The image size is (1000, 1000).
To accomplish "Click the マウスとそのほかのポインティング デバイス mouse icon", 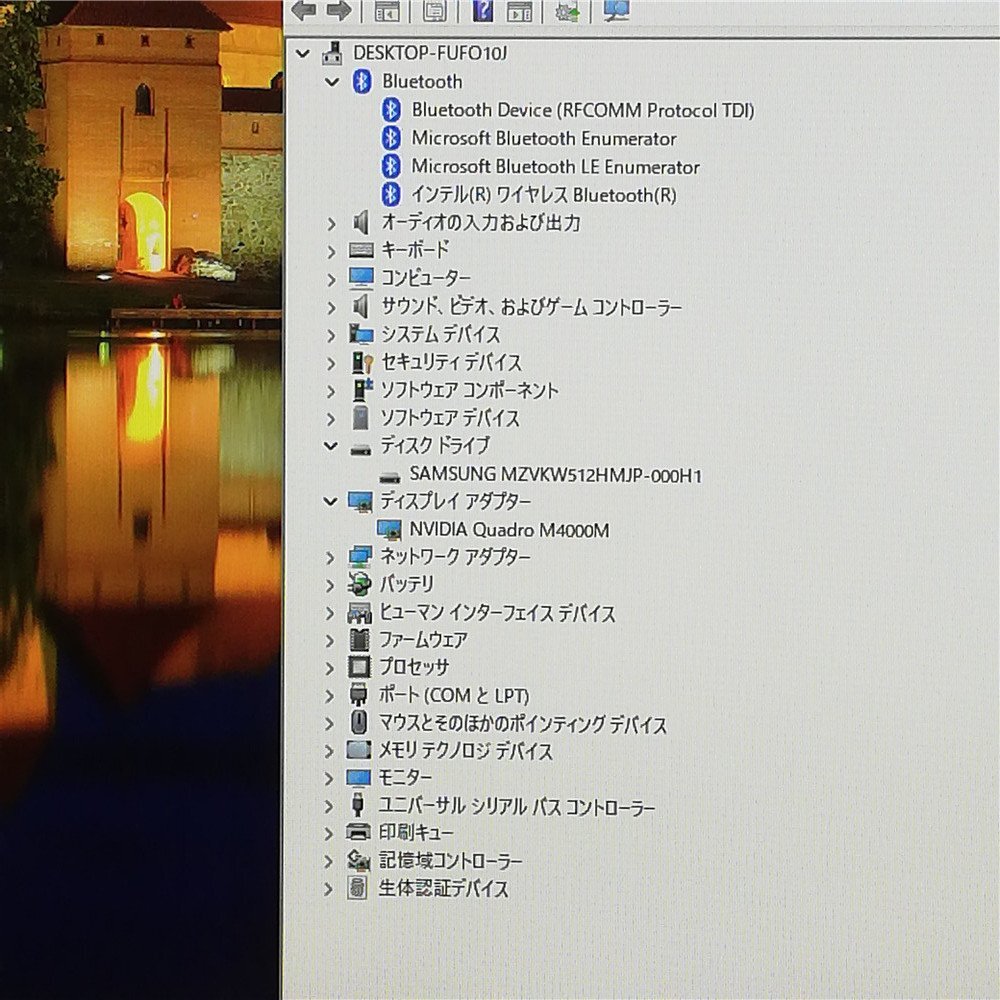I will (x=358, y=723).
